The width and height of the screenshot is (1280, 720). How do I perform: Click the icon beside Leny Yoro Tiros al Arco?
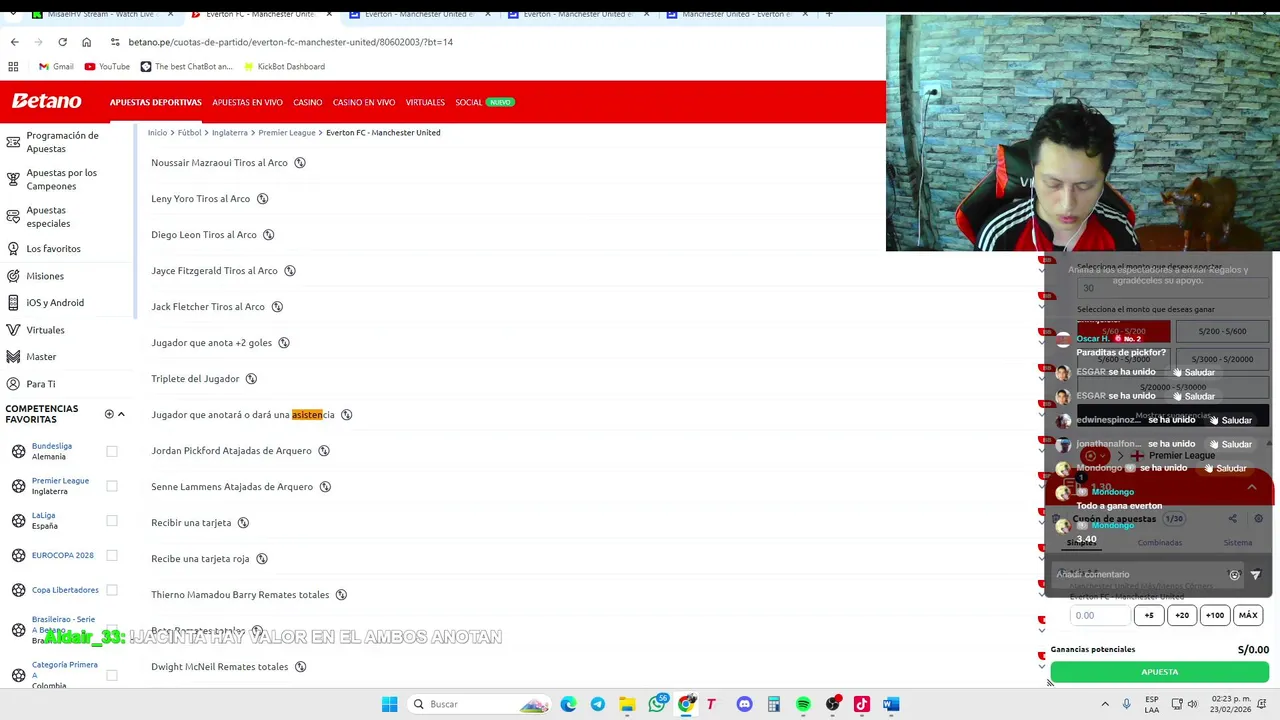(263, 198)
